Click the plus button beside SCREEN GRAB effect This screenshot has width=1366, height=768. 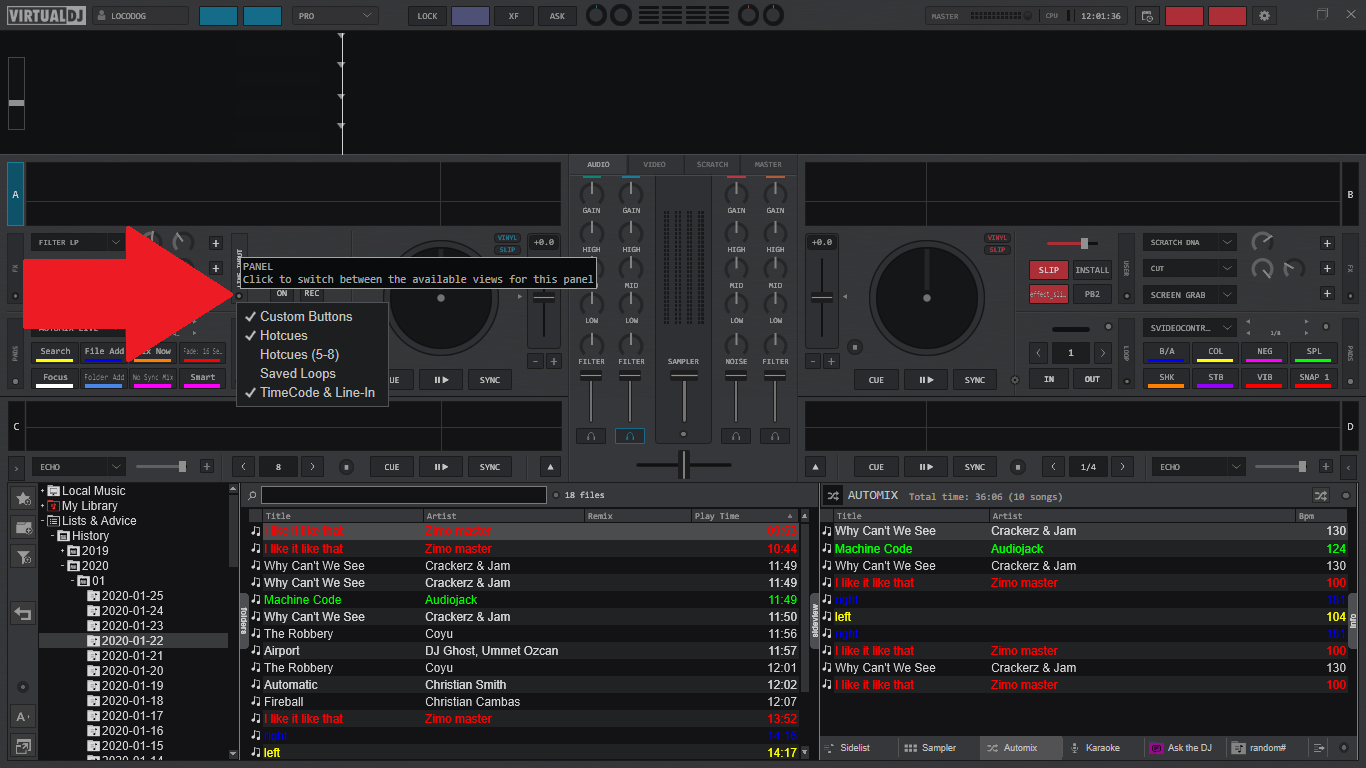(x=1327, y=294)
